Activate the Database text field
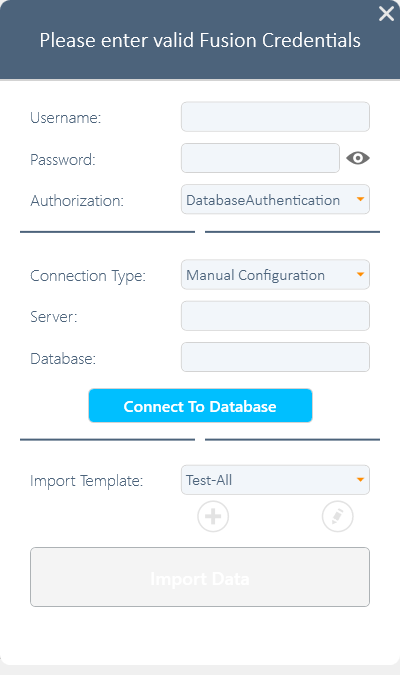This screenshot has width=400, height=675. click(275, 357)
